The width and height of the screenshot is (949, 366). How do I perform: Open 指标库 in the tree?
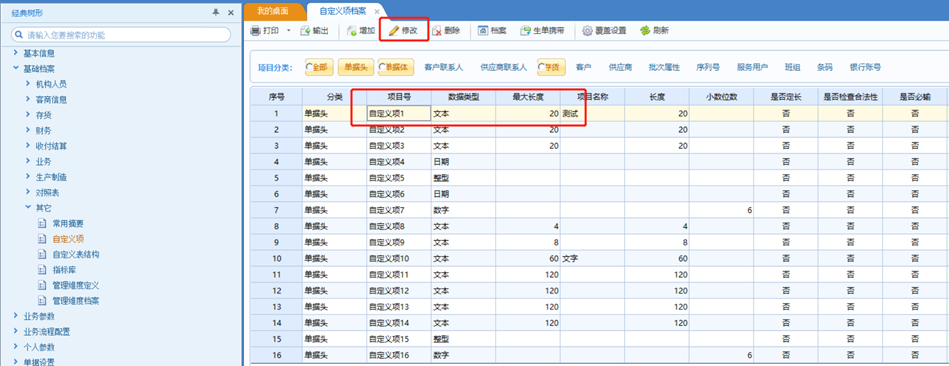pyautogui.click(x=64, y=270)
